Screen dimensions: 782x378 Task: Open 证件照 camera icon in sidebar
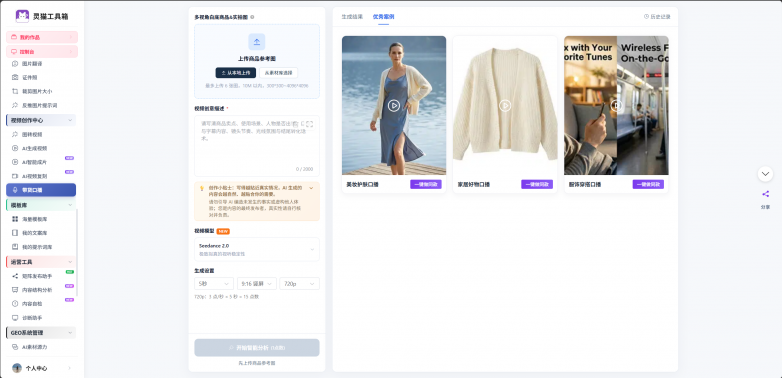pyautogui.click(x=15, y=77)
